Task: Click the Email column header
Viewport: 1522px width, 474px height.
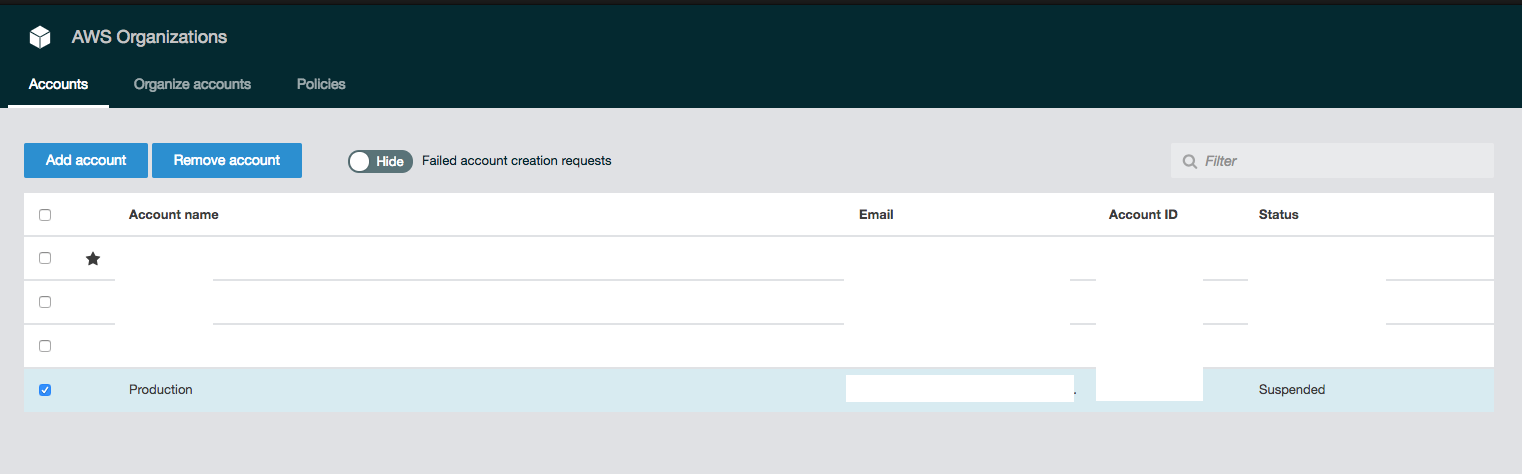Action: 876,215
